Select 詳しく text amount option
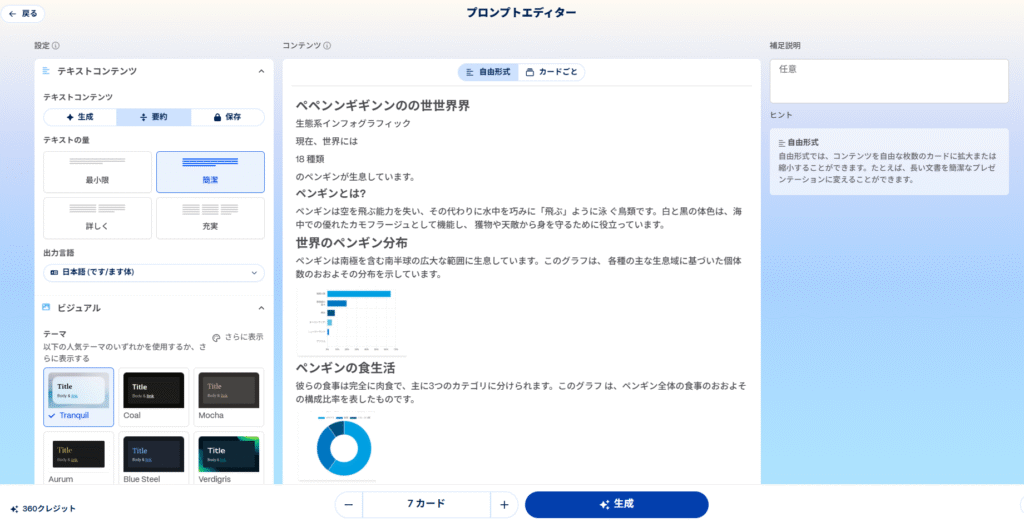 click(x=97, y=218)
